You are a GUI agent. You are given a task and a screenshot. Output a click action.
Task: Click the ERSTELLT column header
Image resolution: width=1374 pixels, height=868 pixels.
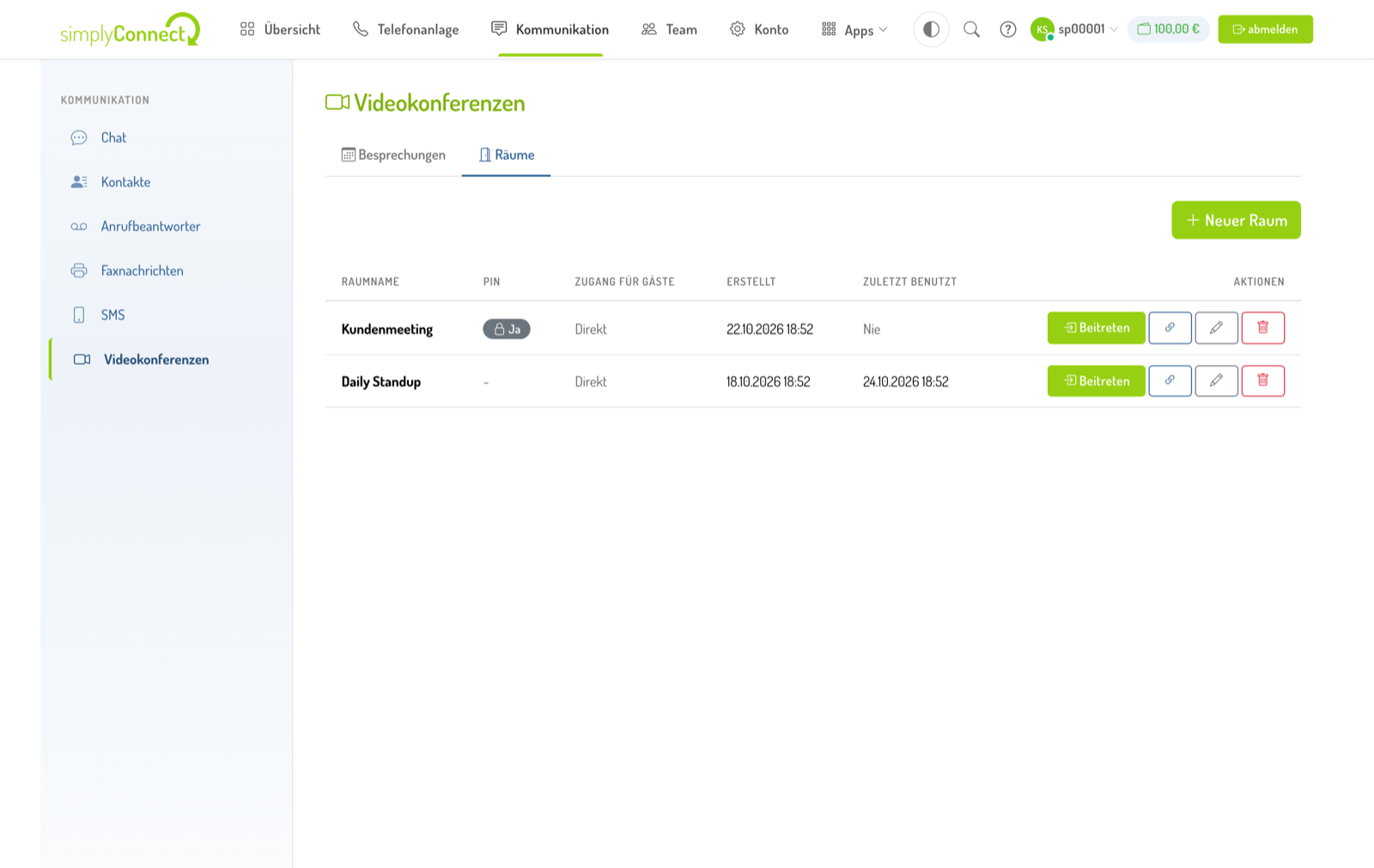click(x=751, y=282)
